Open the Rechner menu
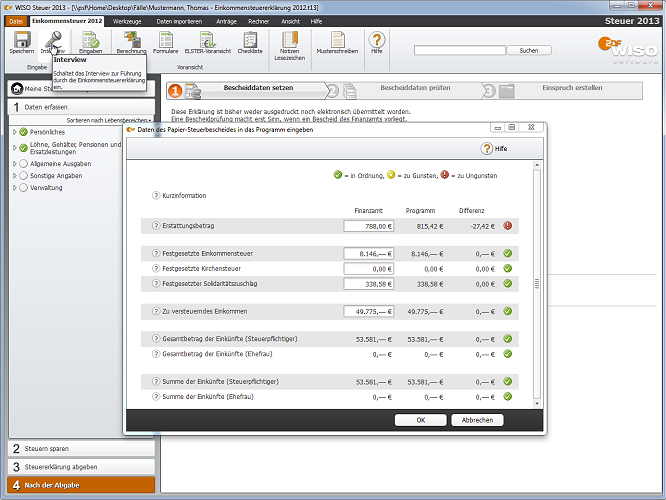This screenshot has height=500, width=666. (259, 21)
